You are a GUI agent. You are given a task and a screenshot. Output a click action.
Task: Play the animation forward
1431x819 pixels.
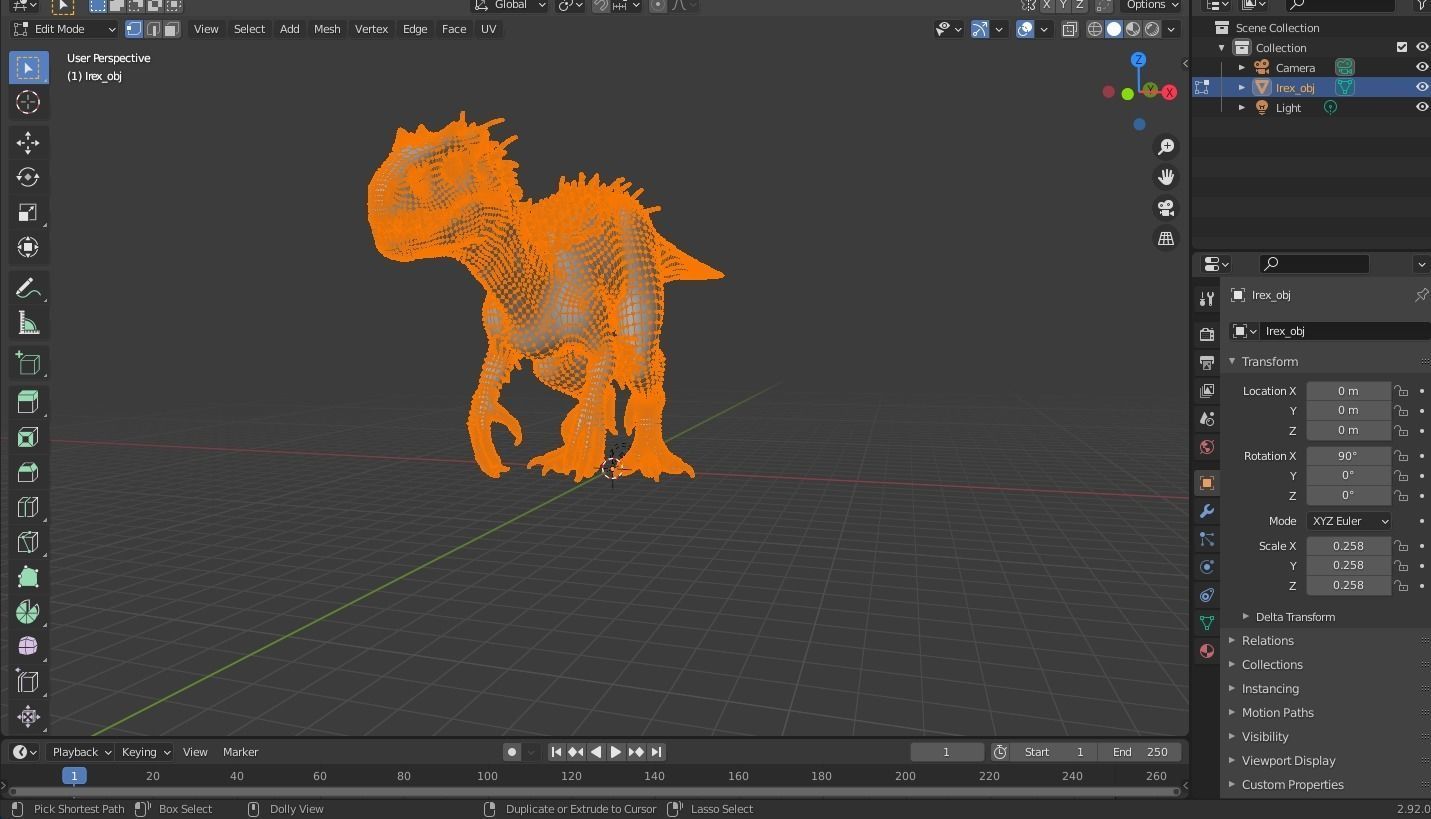click(x=616, y=752)
